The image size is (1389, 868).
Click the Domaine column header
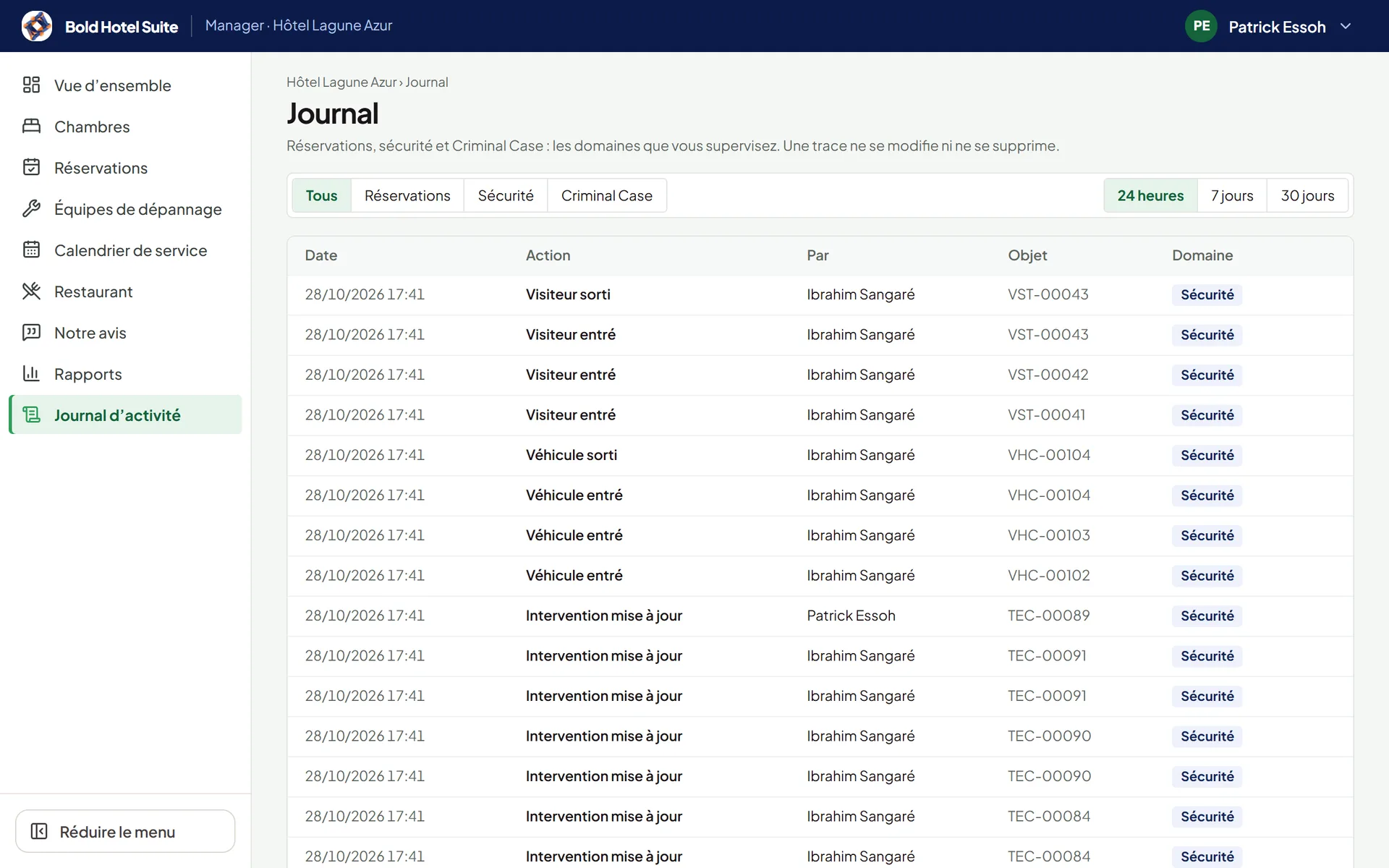click(1202, 255)
